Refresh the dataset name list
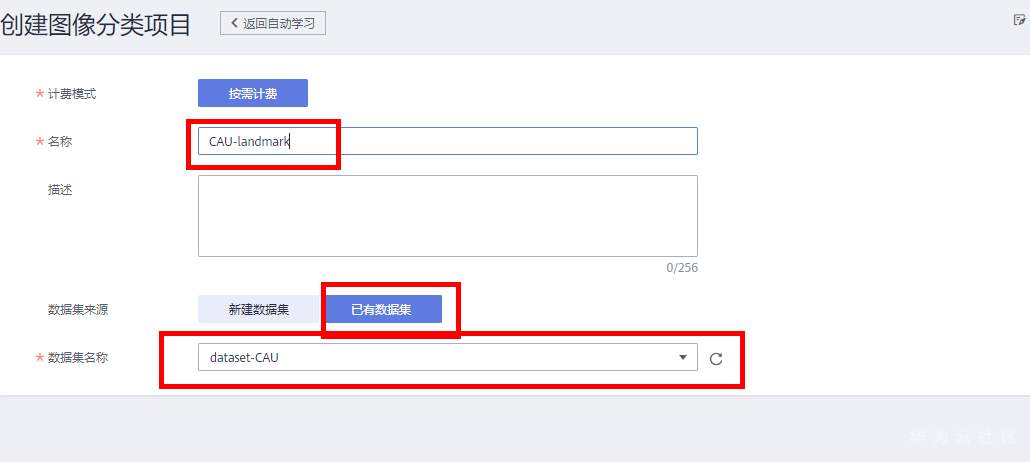 click(x=716, y=359)
